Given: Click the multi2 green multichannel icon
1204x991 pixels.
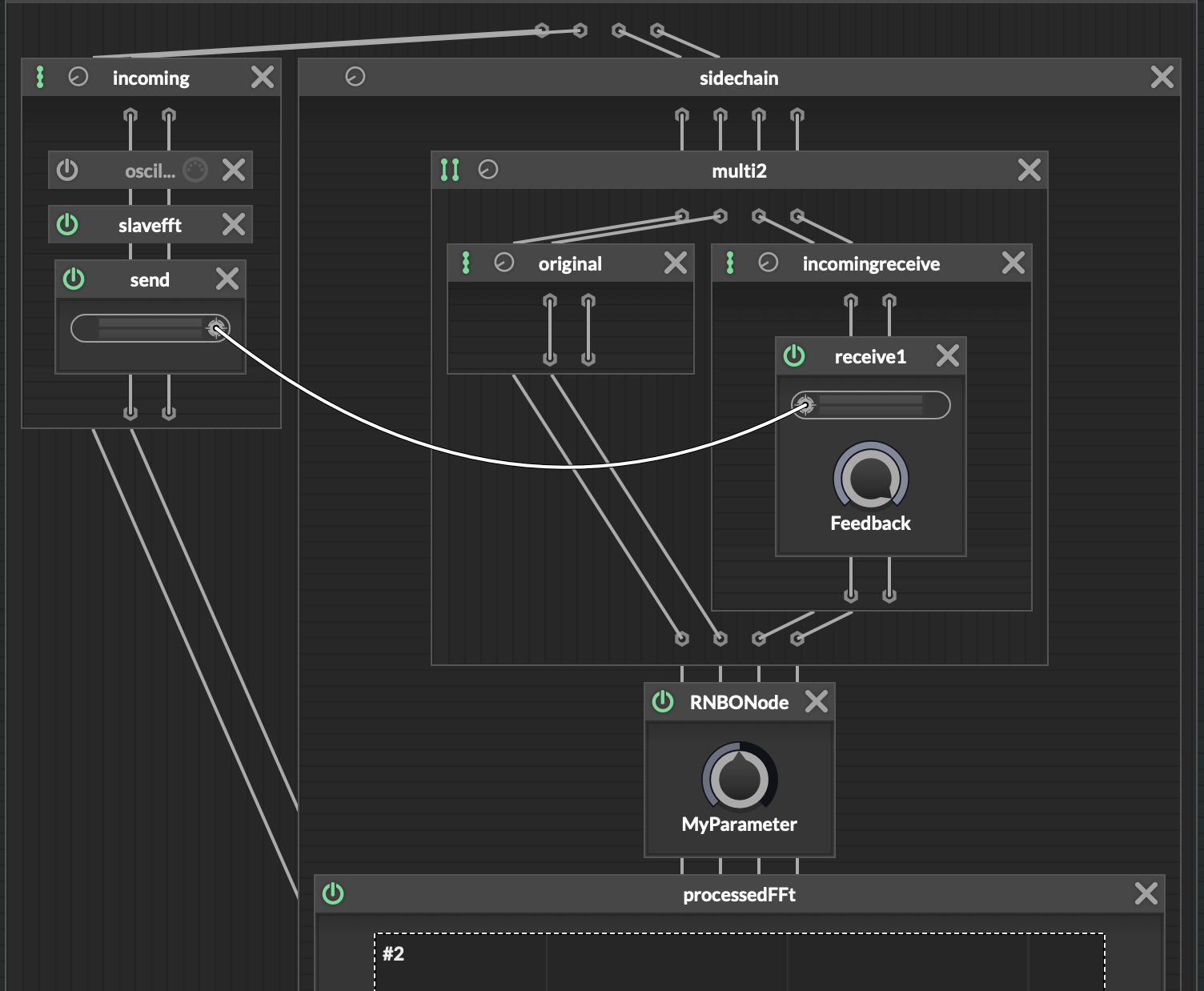Looking at the screenshot, I should click(450, 170).
